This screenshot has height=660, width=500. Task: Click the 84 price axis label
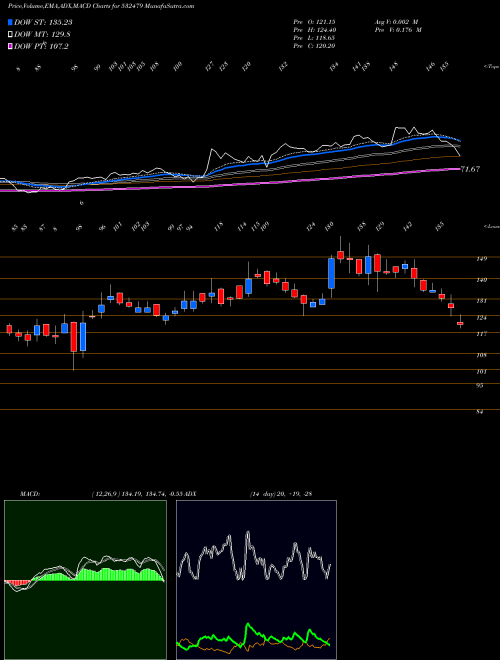click(x=480, y=412)
